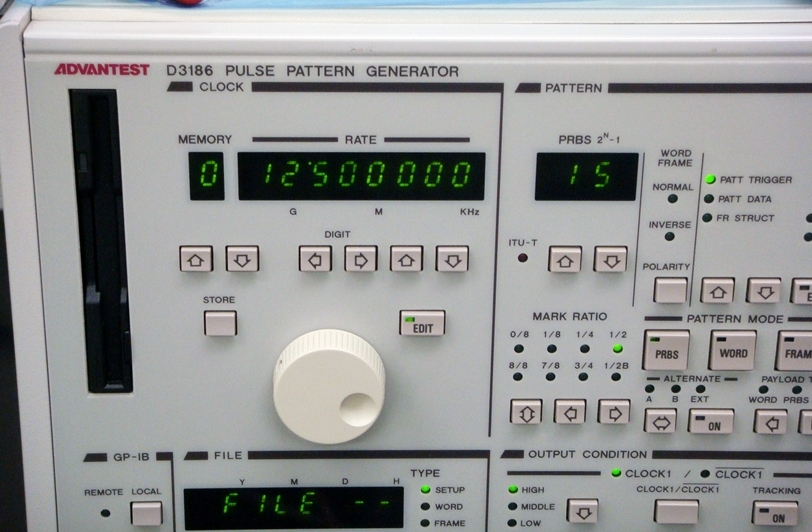Point at the ITU-T indicator LED
This screenshot has width=812, height=532.
coord(523,257)
